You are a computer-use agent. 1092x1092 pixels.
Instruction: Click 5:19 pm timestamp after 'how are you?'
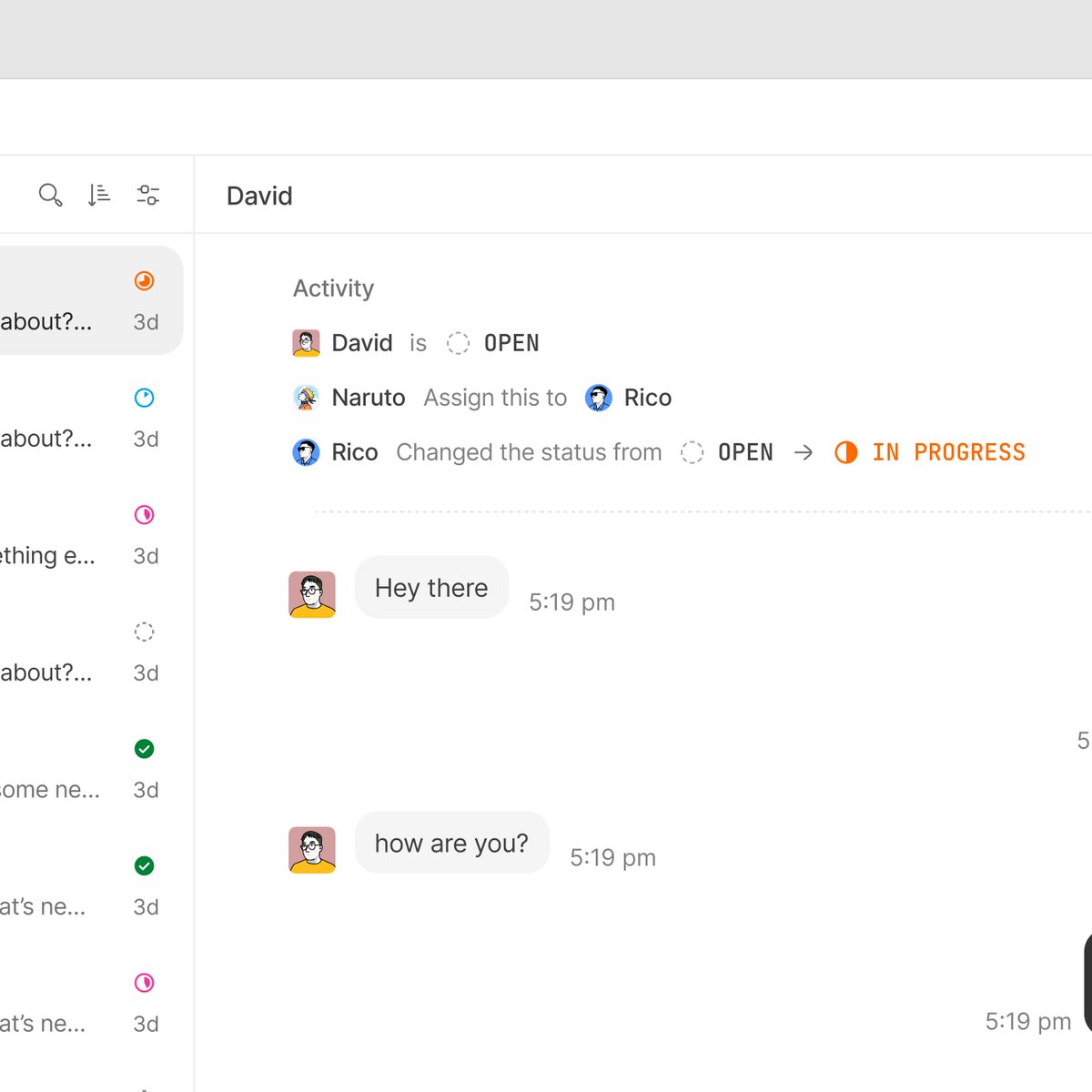[613, 857]
